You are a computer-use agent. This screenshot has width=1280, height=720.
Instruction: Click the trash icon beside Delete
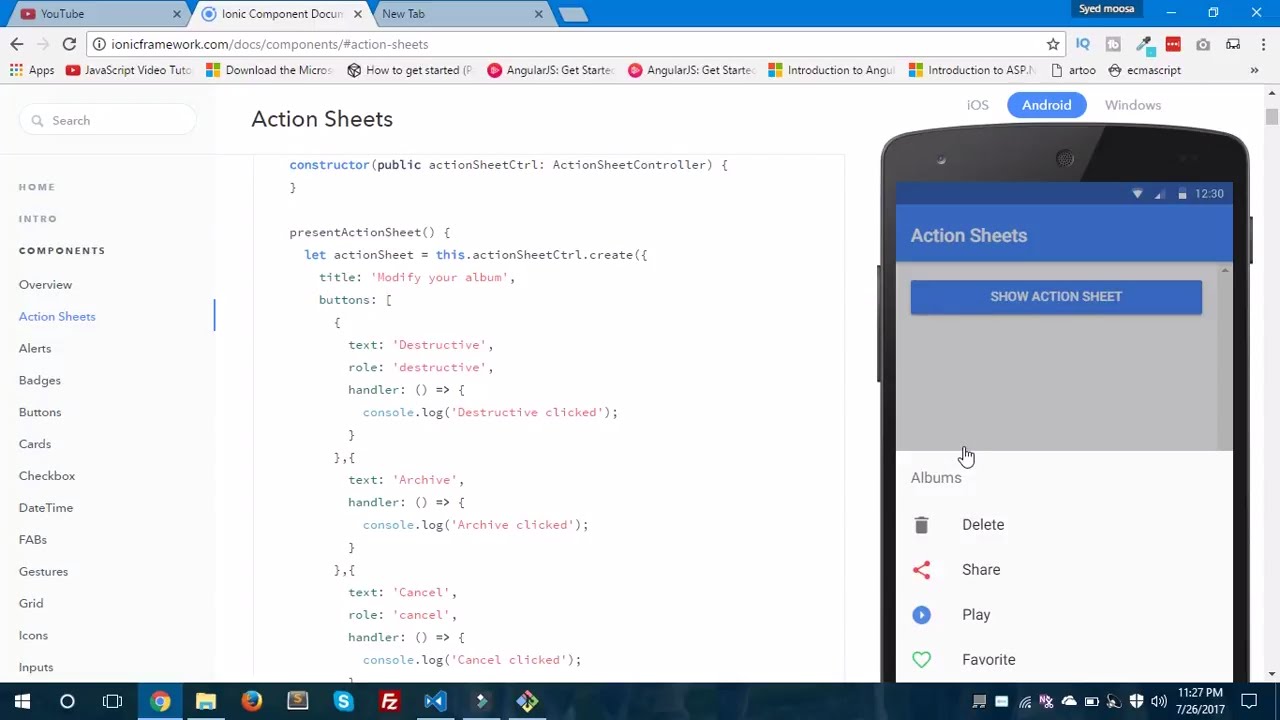tap(921, 525)
